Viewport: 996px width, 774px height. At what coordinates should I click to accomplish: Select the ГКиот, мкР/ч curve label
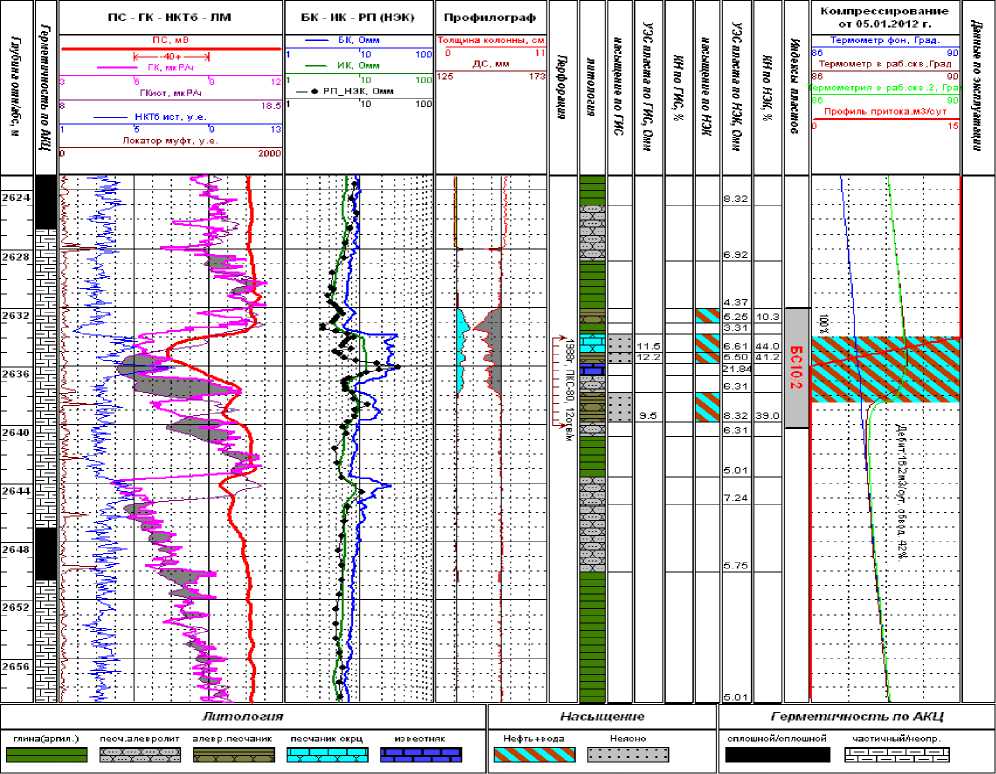pyautogui.click(x=170, y=93)
